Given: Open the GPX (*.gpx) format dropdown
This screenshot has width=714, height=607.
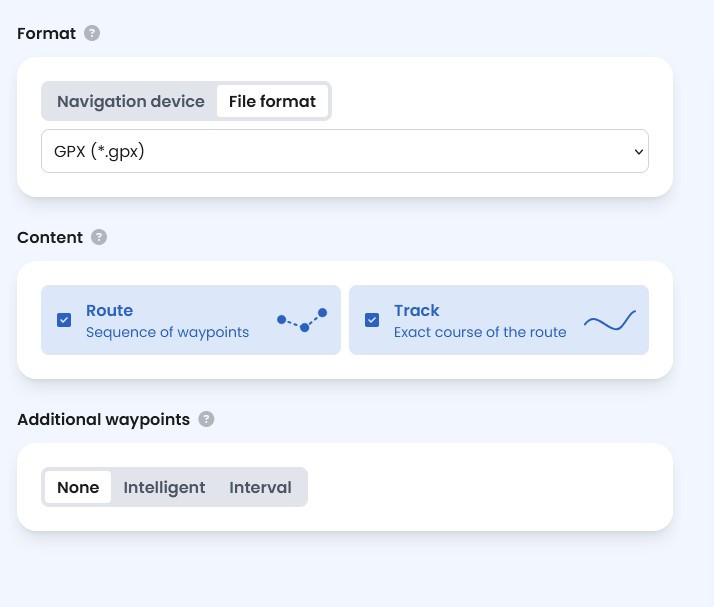Looking at the screenshot, I should 345,151.
